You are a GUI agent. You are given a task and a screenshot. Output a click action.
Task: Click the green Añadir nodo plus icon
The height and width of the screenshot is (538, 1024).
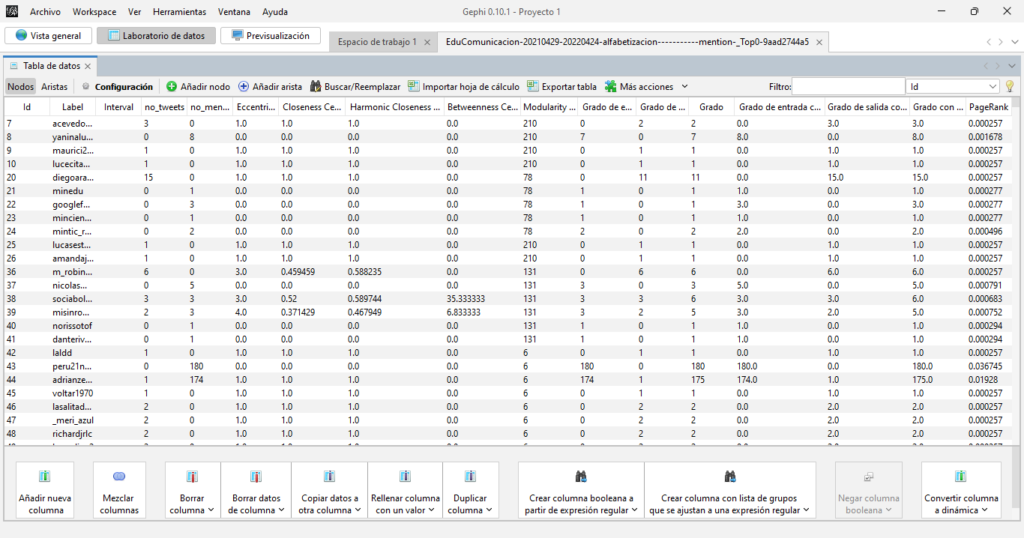point(172,86)
